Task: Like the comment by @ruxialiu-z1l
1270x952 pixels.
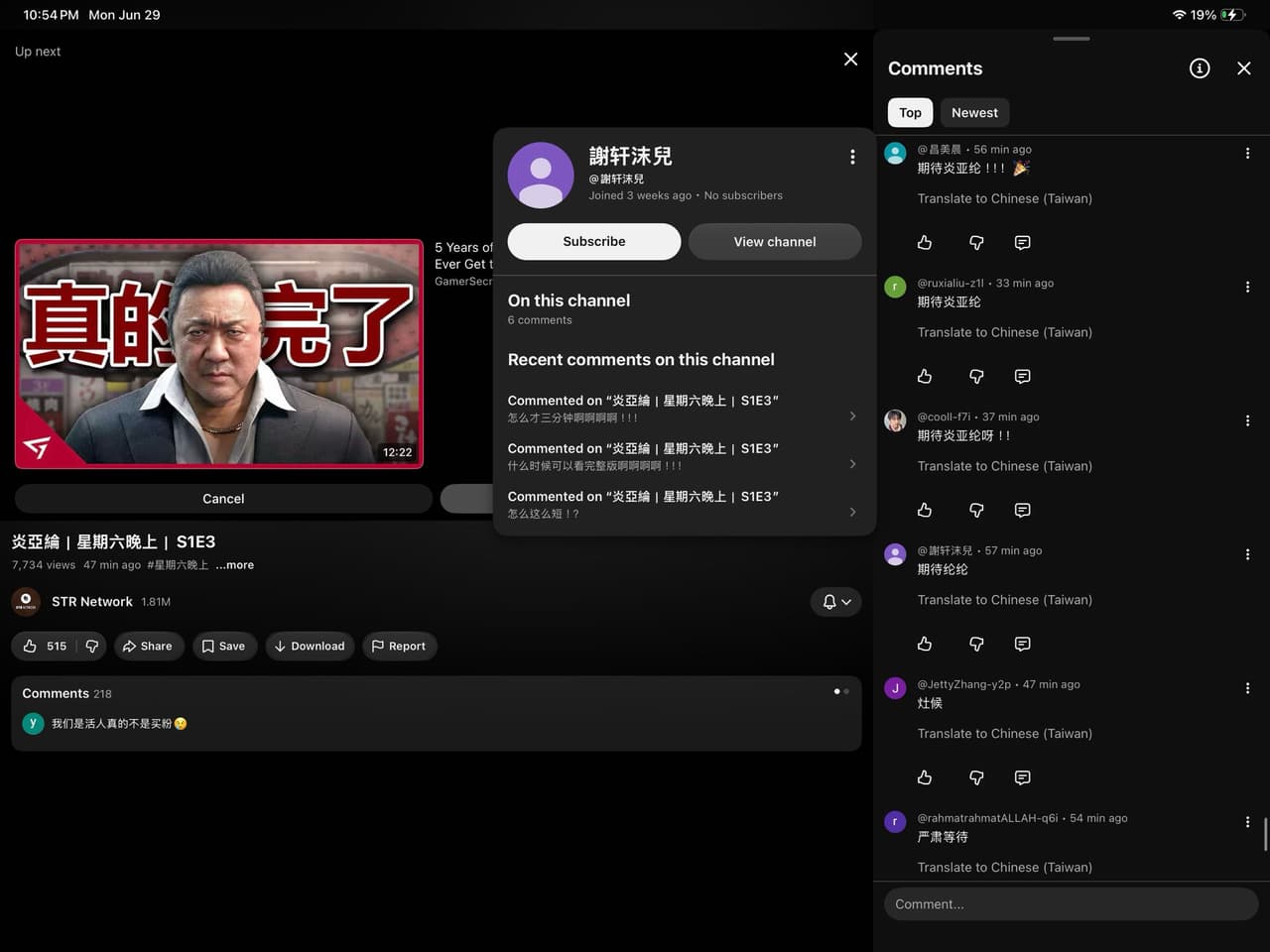Action: (925, 376)
